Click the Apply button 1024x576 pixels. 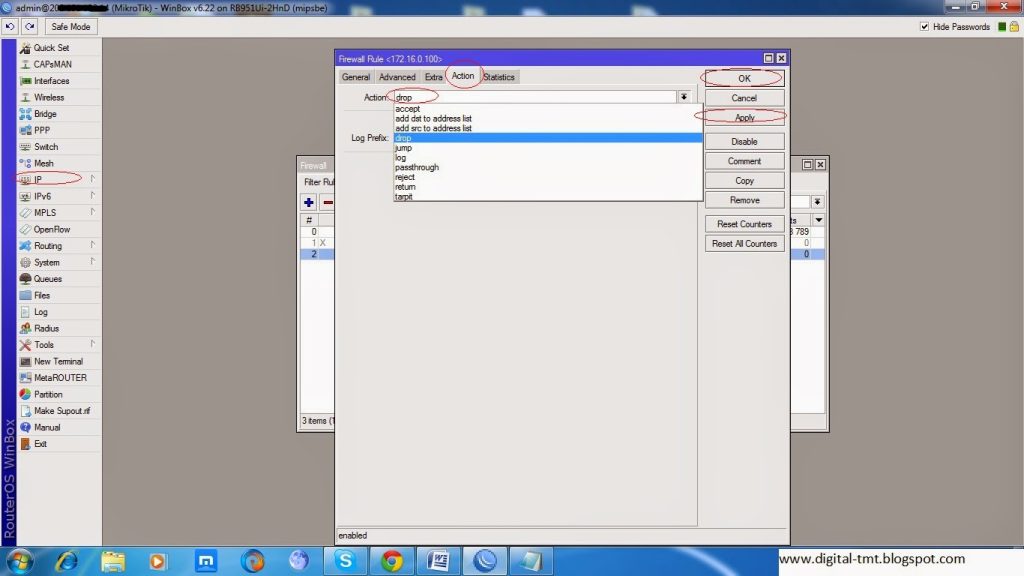[744, 118]
